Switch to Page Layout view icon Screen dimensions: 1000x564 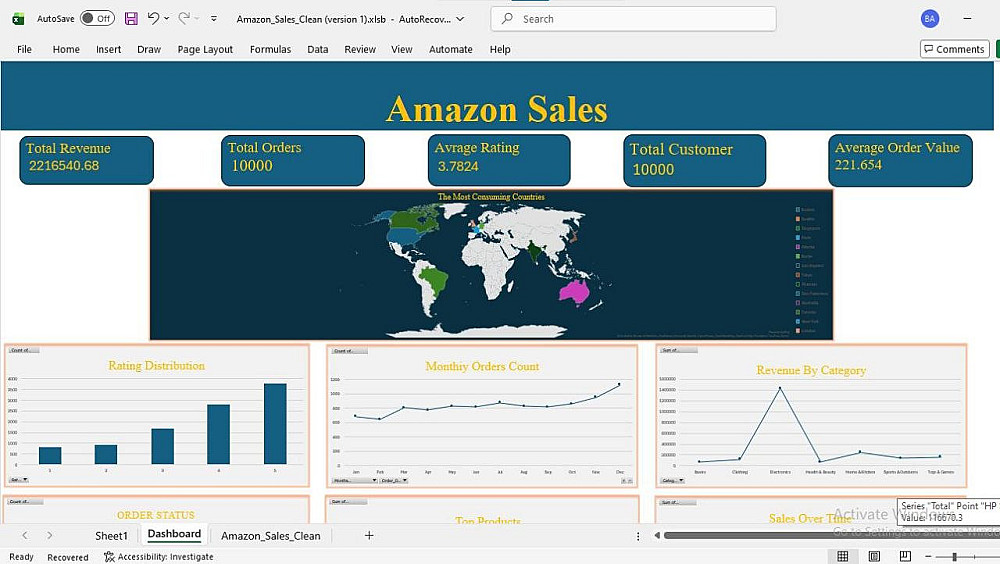(x=874, y=556)
